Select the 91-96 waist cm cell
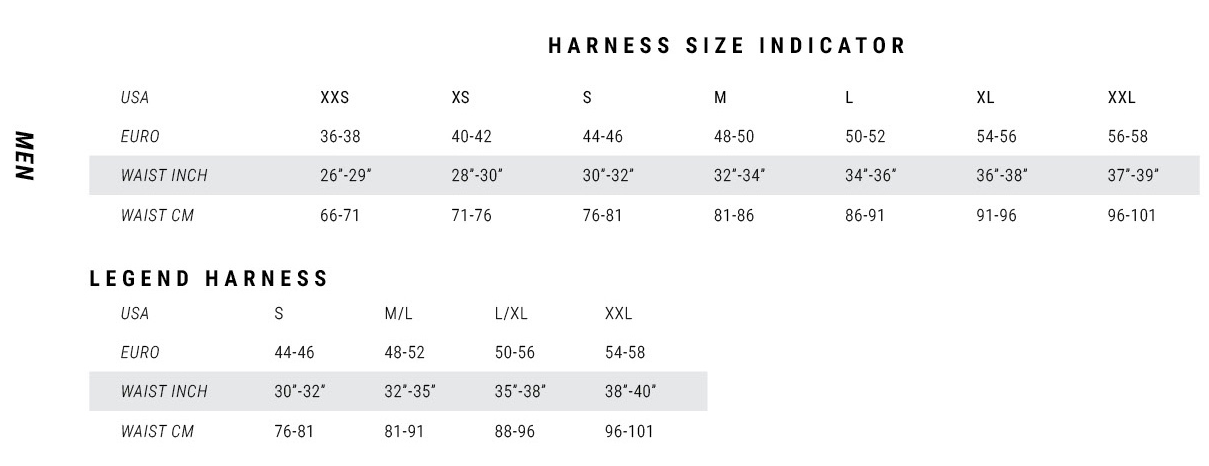The width and height of the screenshot is (1209, 466). pyautogui.click(x=996, y=215)
